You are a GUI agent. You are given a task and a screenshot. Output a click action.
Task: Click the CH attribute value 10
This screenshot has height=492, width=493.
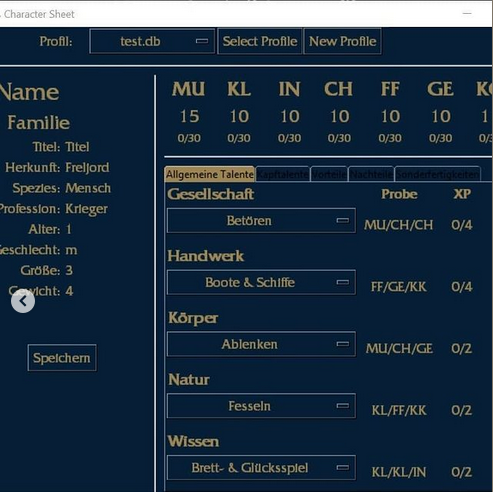click(x=339, y=116)
